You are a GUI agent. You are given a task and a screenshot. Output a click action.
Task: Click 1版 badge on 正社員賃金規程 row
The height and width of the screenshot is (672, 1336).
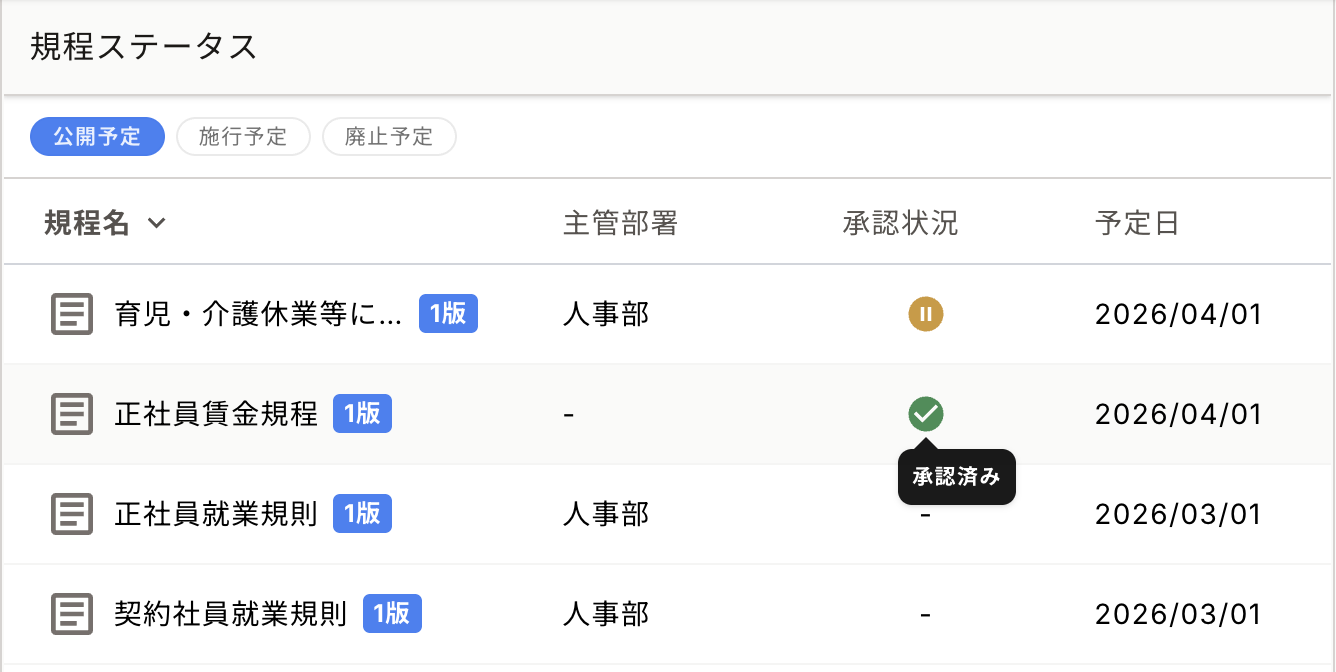[x=362, y=414]
